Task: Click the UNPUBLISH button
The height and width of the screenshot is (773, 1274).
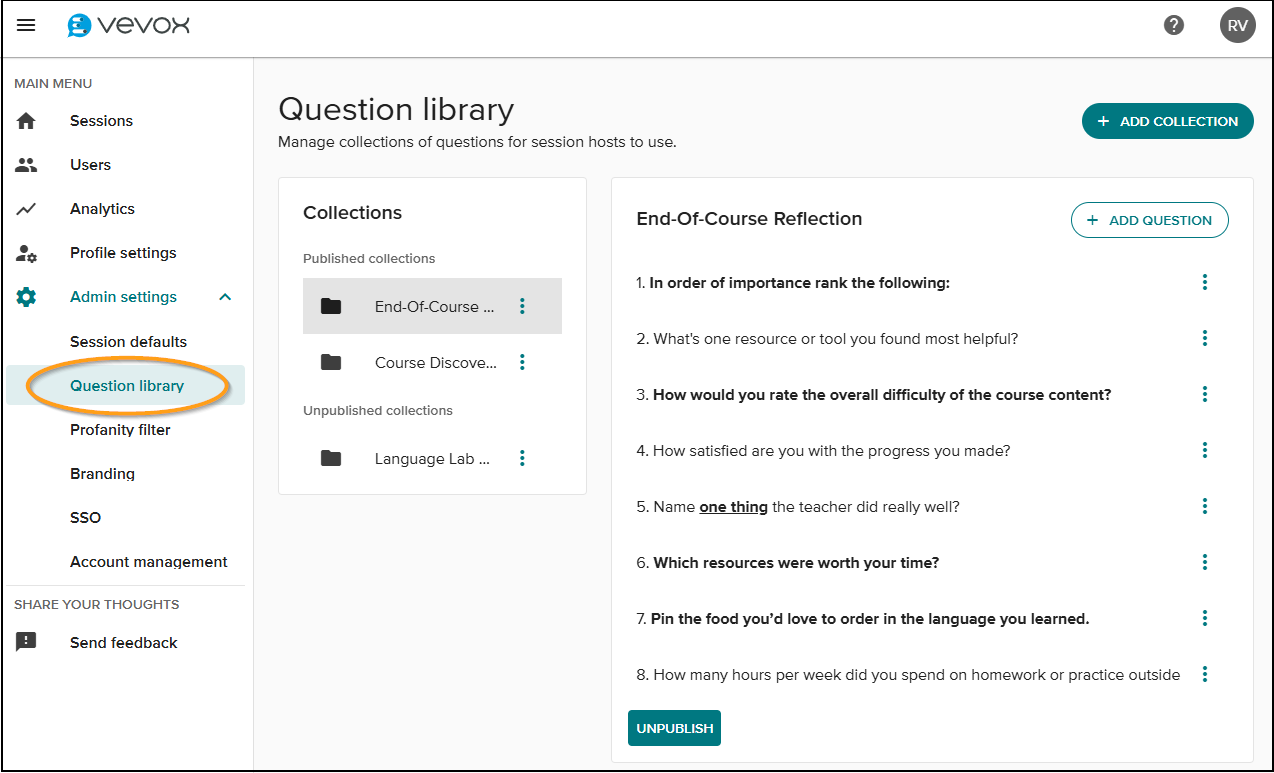Action: pyautogui.click(x=674, y=728)
